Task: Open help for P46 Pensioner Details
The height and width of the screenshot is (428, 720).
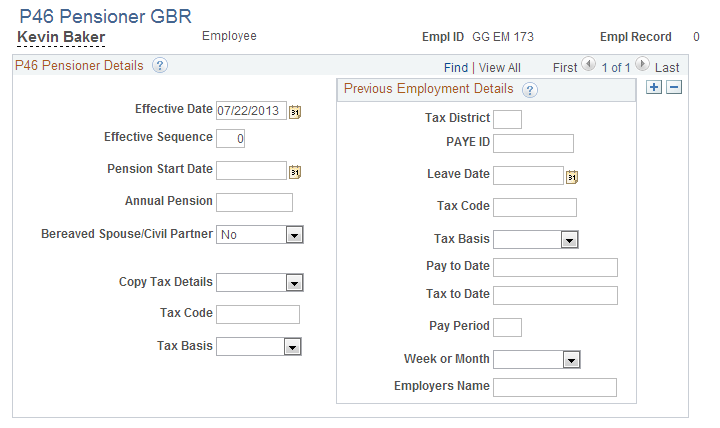Action: (x=159, y=65)
